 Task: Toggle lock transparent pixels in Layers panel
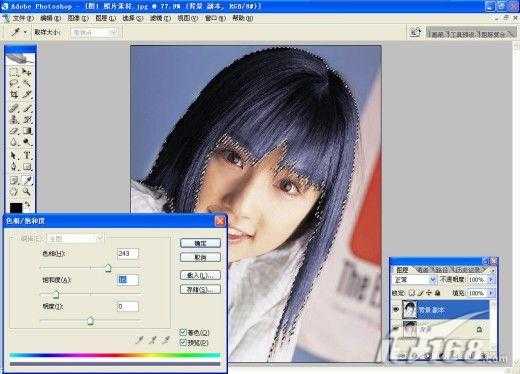(x=412, y=293)
